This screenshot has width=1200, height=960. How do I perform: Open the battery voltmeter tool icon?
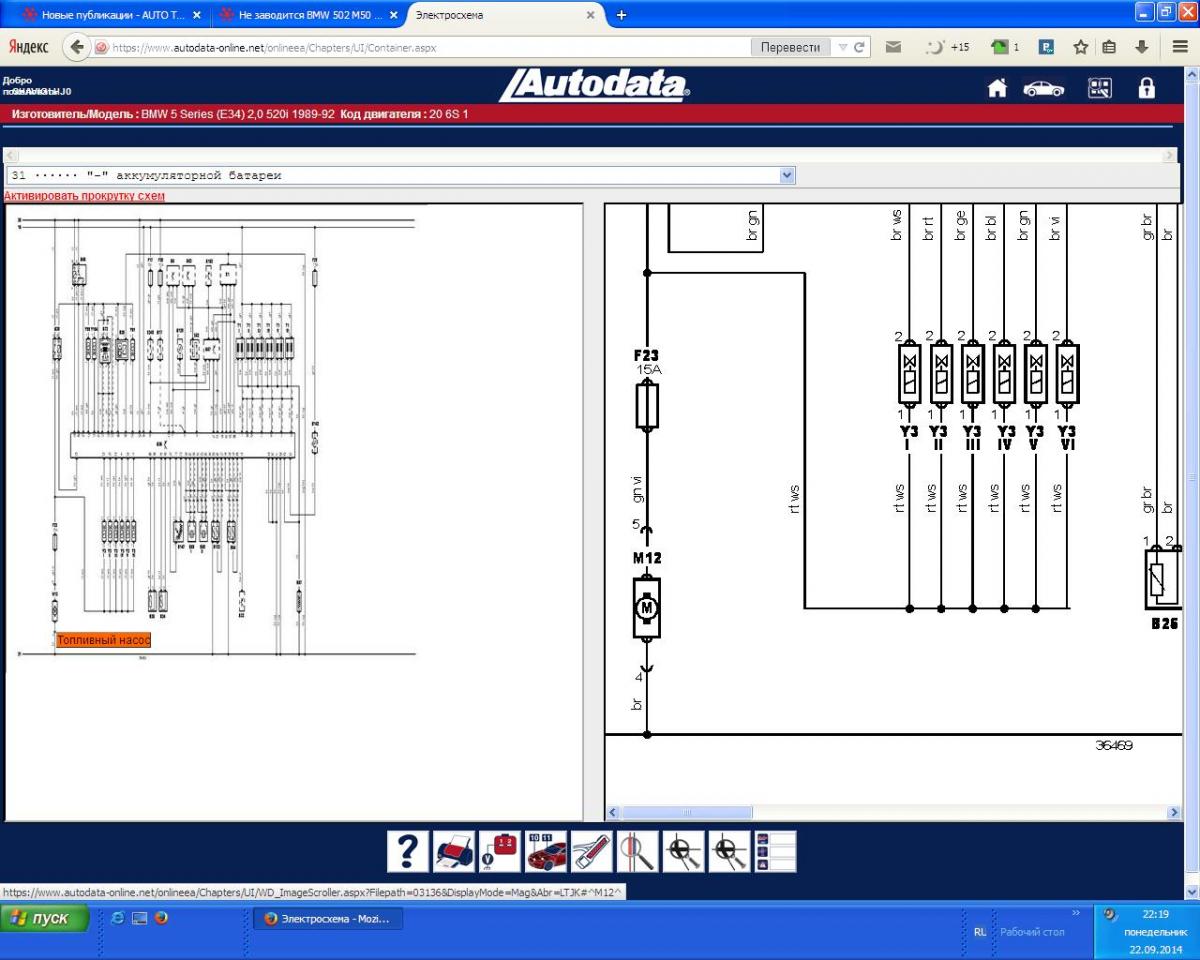[x=500, y=851]
